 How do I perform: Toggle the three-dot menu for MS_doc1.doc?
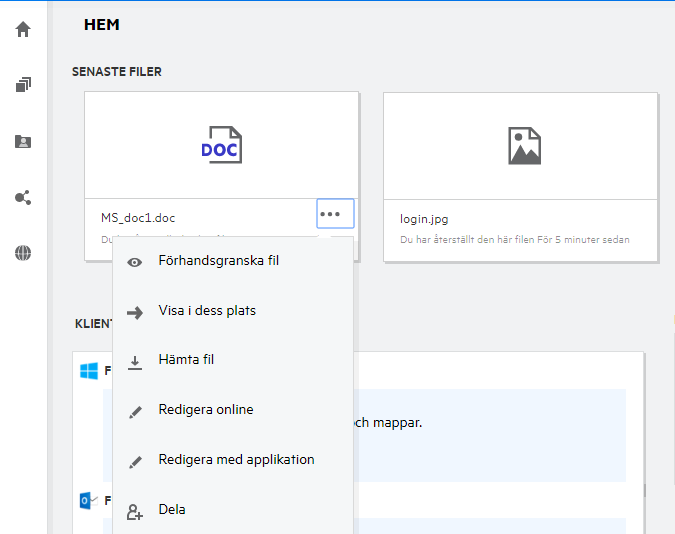coord(336,214)
